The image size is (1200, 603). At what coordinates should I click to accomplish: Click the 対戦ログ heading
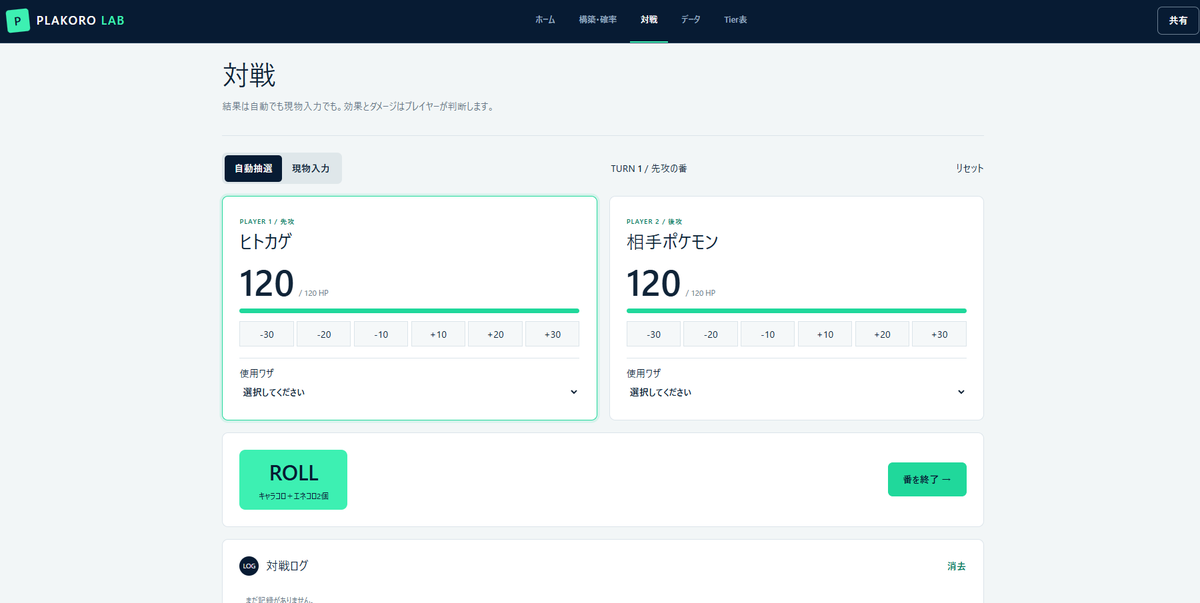[287, 566]
